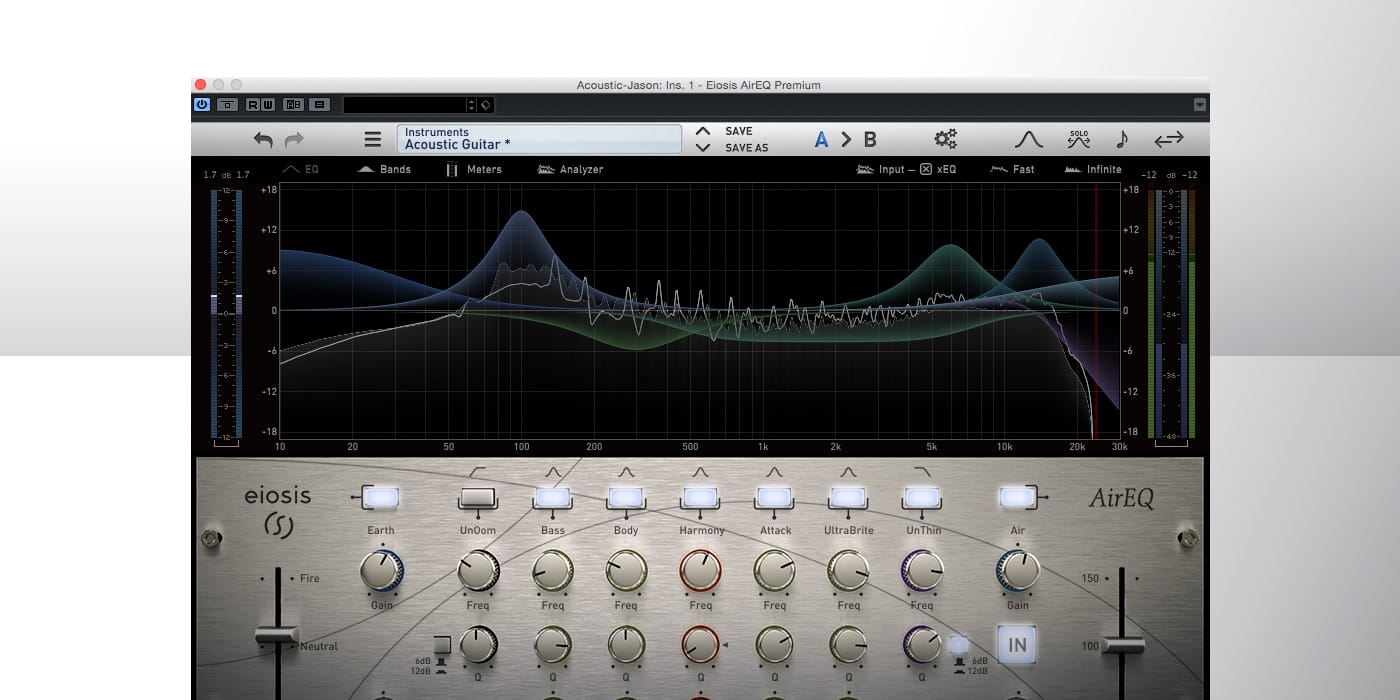Click the low-pass shape icon above UnThin
Image resolution: width=1400 pixels, height=700 pixels.
click(922, 472)
